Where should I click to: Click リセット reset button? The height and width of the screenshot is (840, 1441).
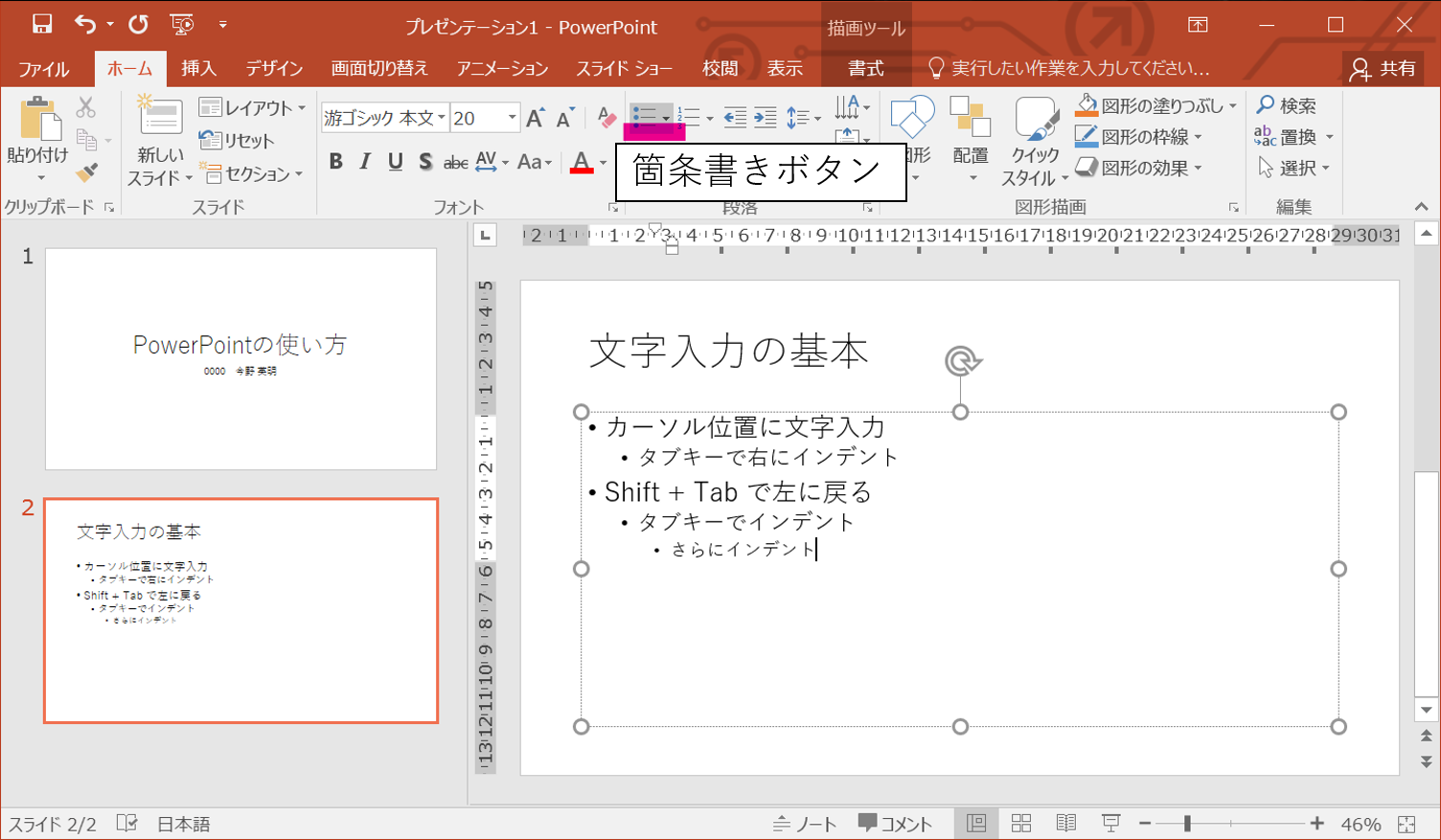[237, 140]
